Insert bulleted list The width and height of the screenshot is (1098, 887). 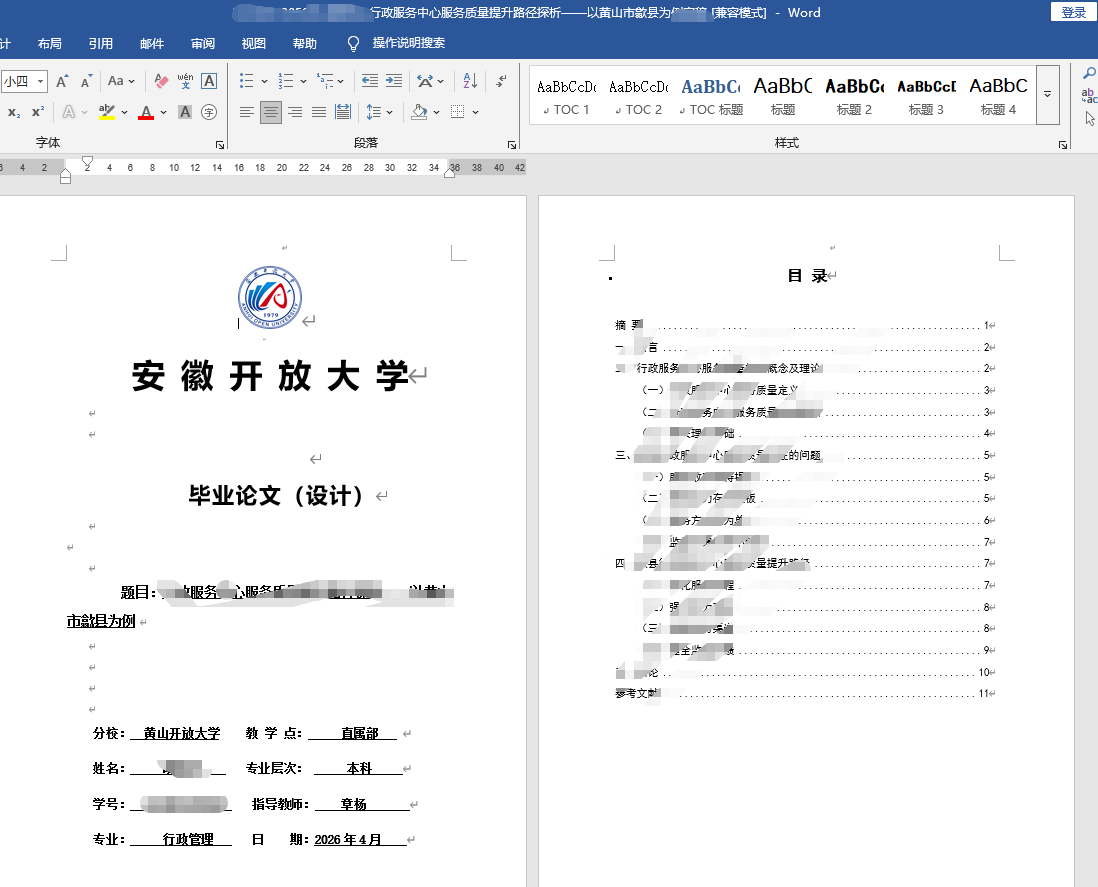tap(246, 81)
